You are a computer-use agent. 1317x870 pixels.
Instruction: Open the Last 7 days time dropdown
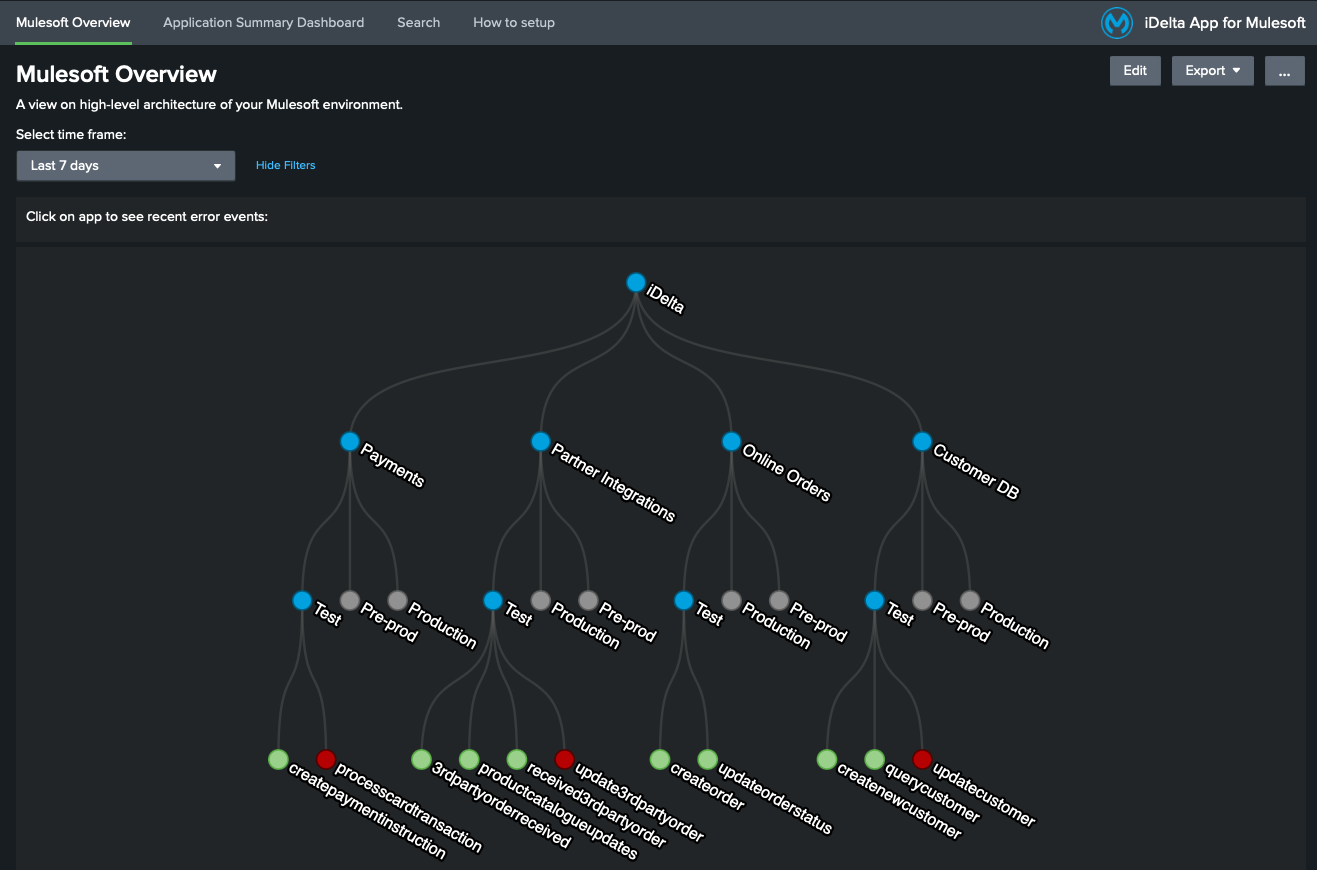coord(126,166)
